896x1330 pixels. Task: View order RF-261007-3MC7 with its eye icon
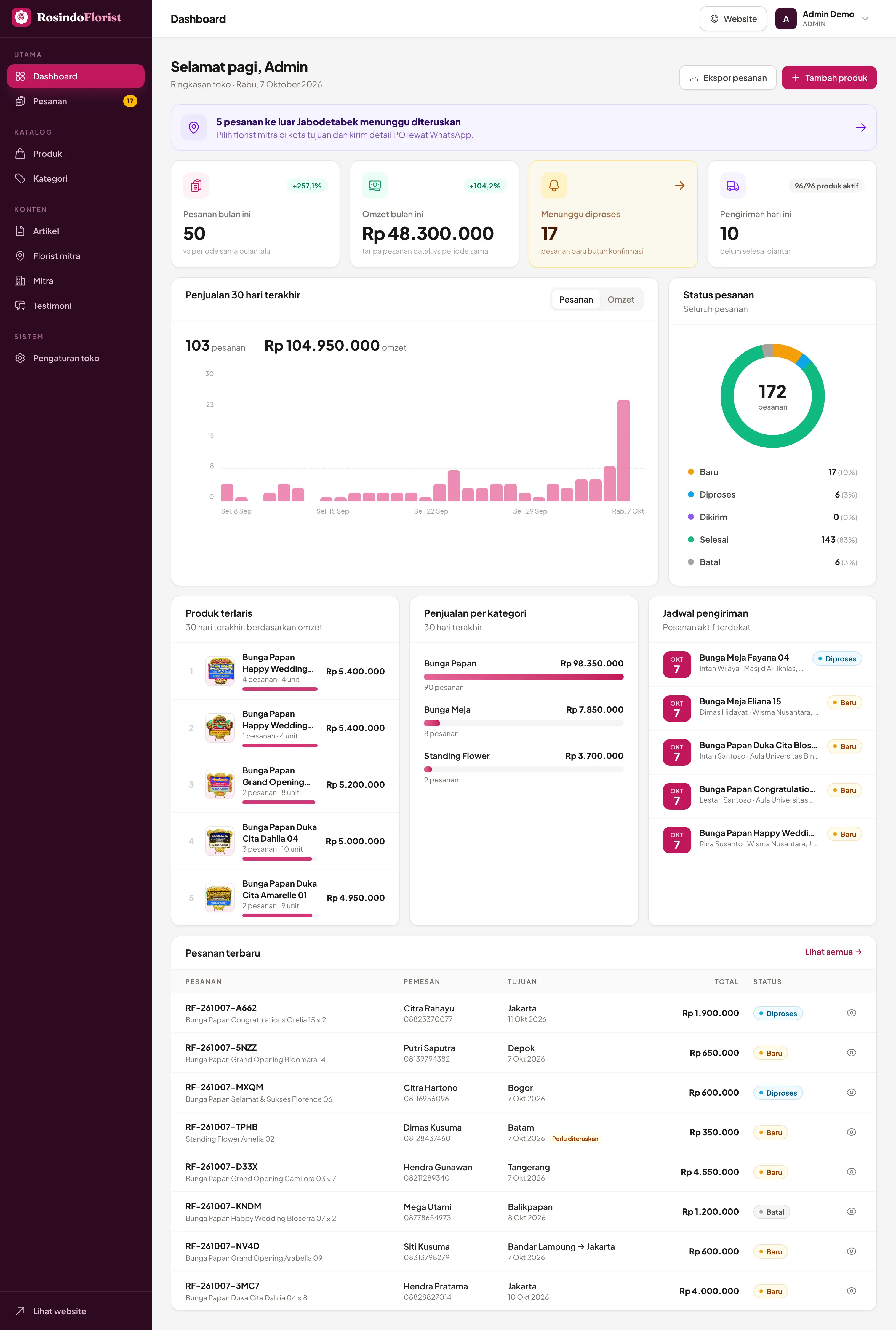(x=851, y=1291)
